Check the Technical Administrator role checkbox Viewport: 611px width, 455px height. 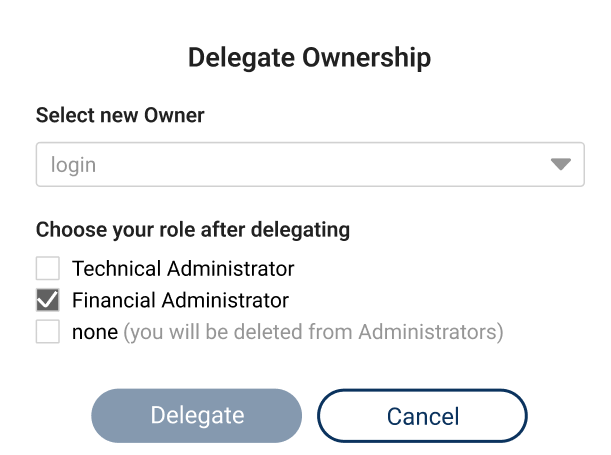click(48, 268)
